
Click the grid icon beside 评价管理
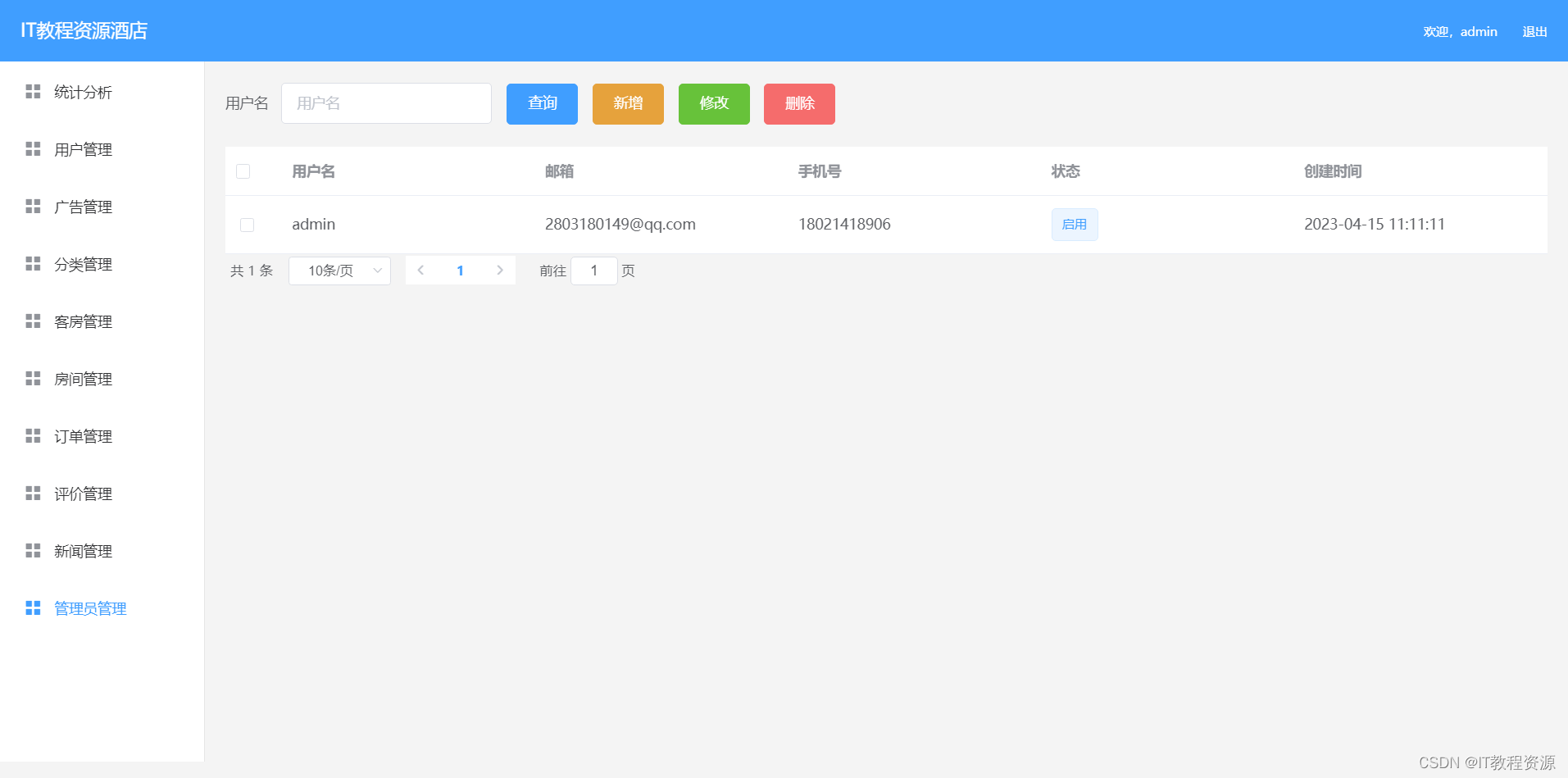pyautogui.click(x=33, y=493)
